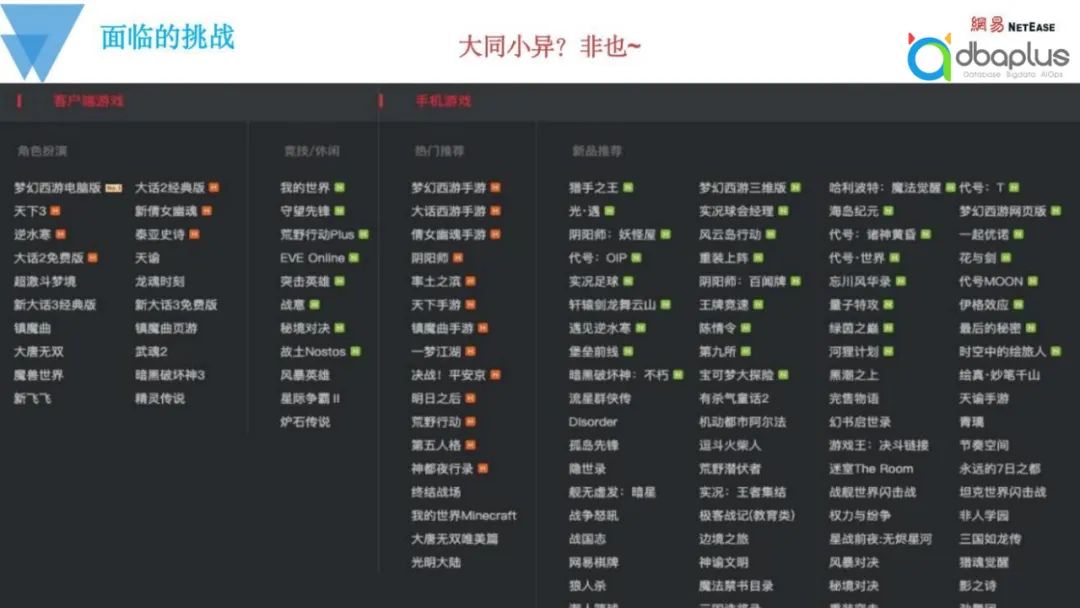The image size is (1080, 608).
Task: Select 新飞飞 in the role-playing list
Action: (x=32, y=399)
